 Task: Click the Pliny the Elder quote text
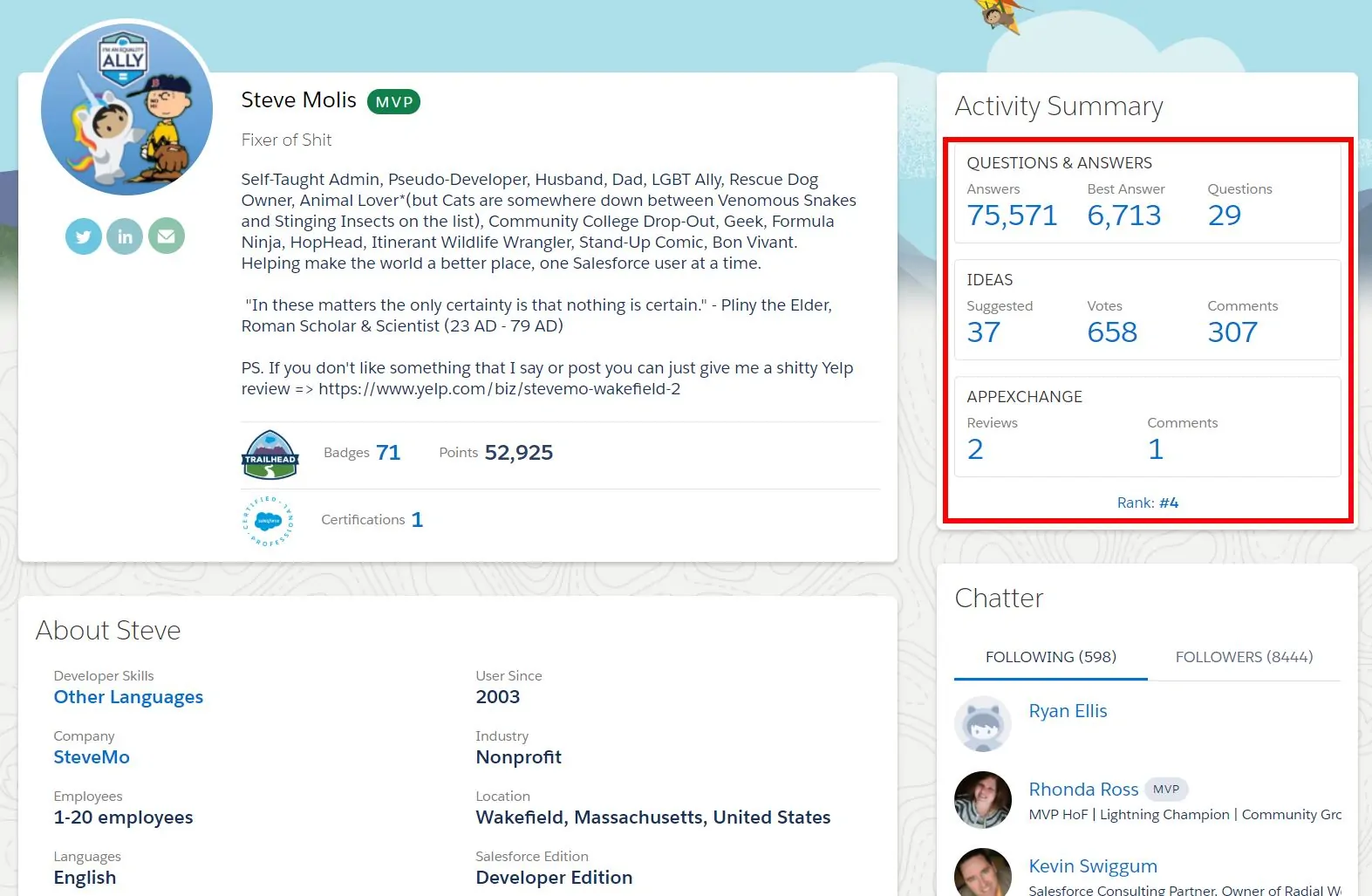(x=537, y=316)
